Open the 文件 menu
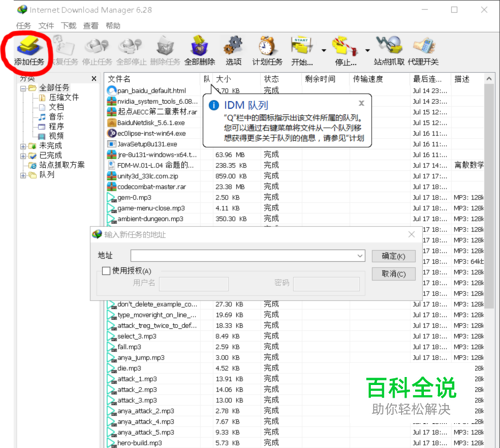Screen dimensions: 500x448 [46, 26]
